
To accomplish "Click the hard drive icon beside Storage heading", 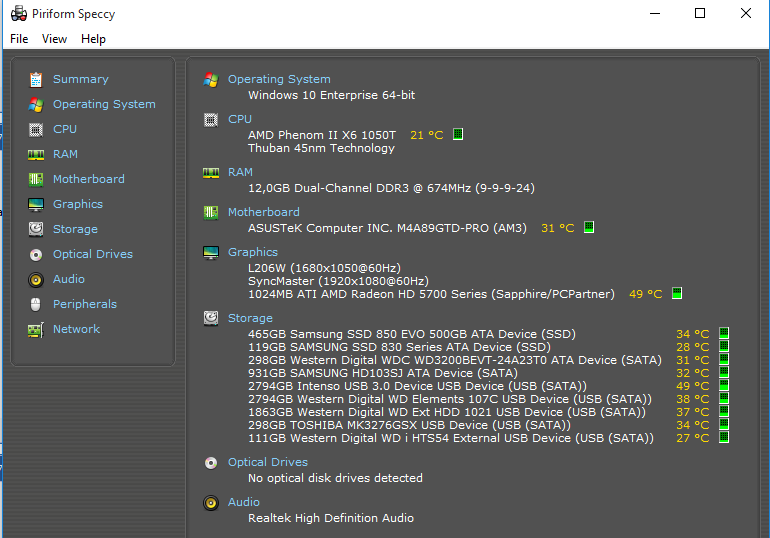I will [211, 319].
